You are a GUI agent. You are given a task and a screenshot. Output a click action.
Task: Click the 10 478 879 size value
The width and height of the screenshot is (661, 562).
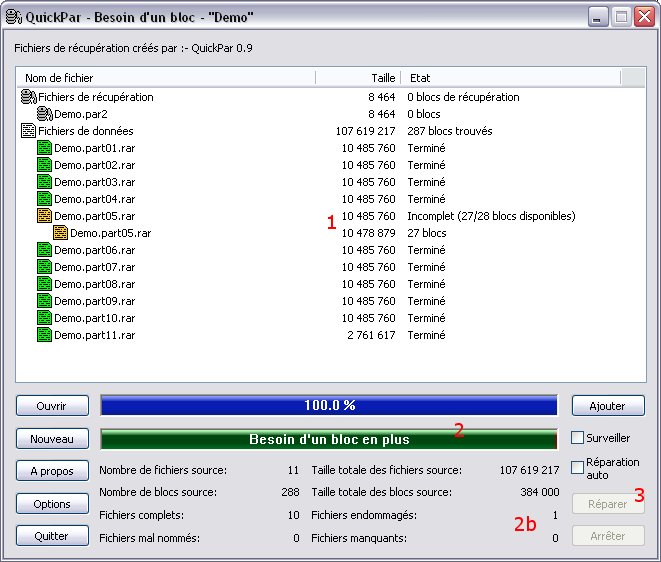[368, 233]
